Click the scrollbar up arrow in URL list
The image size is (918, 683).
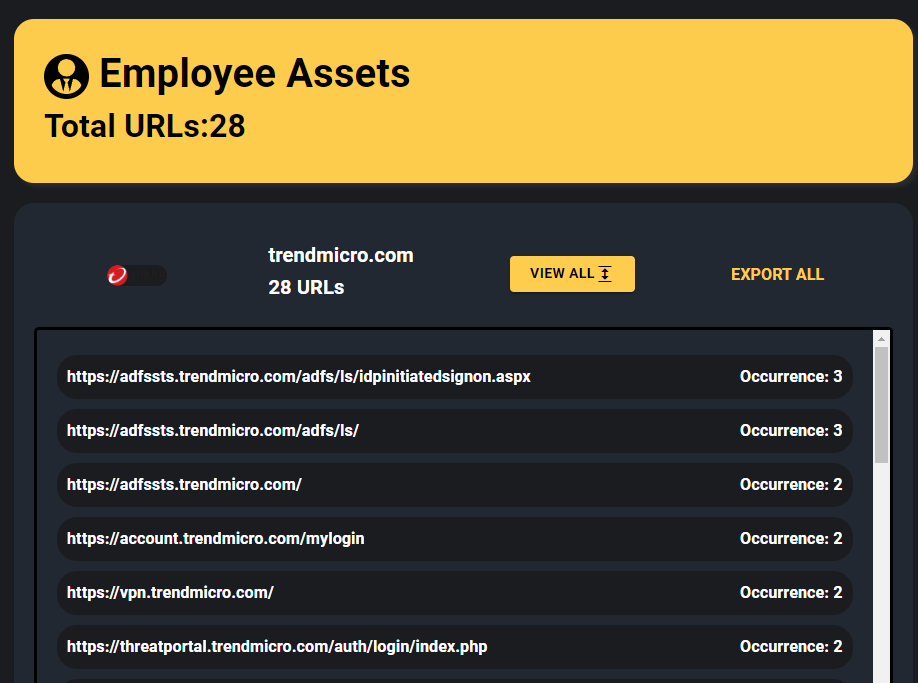[881, 339]
